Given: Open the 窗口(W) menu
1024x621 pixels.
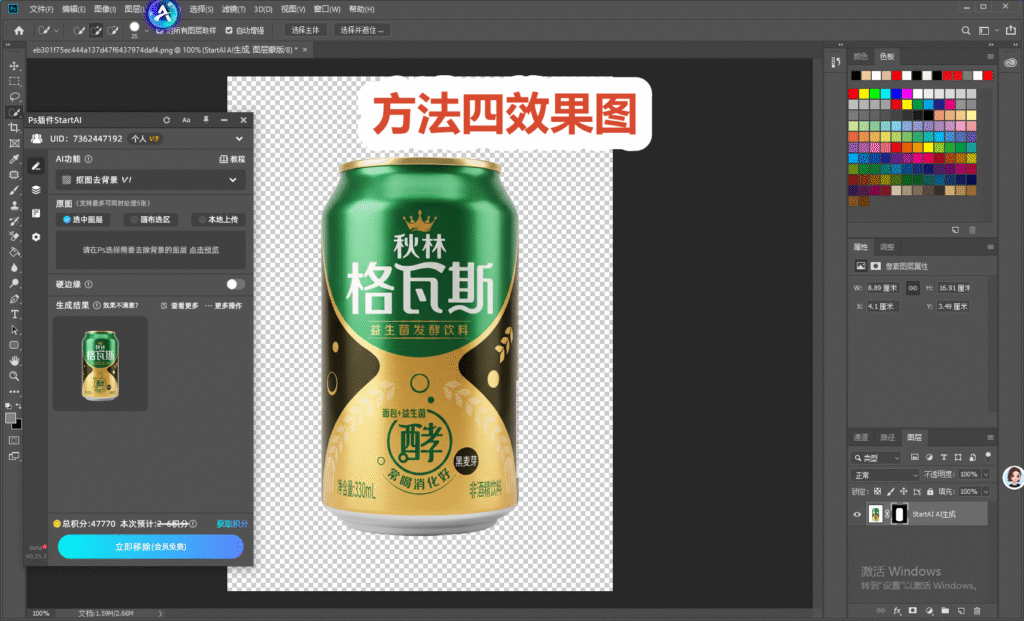Looking at the screenshot, I should (327, 9).
